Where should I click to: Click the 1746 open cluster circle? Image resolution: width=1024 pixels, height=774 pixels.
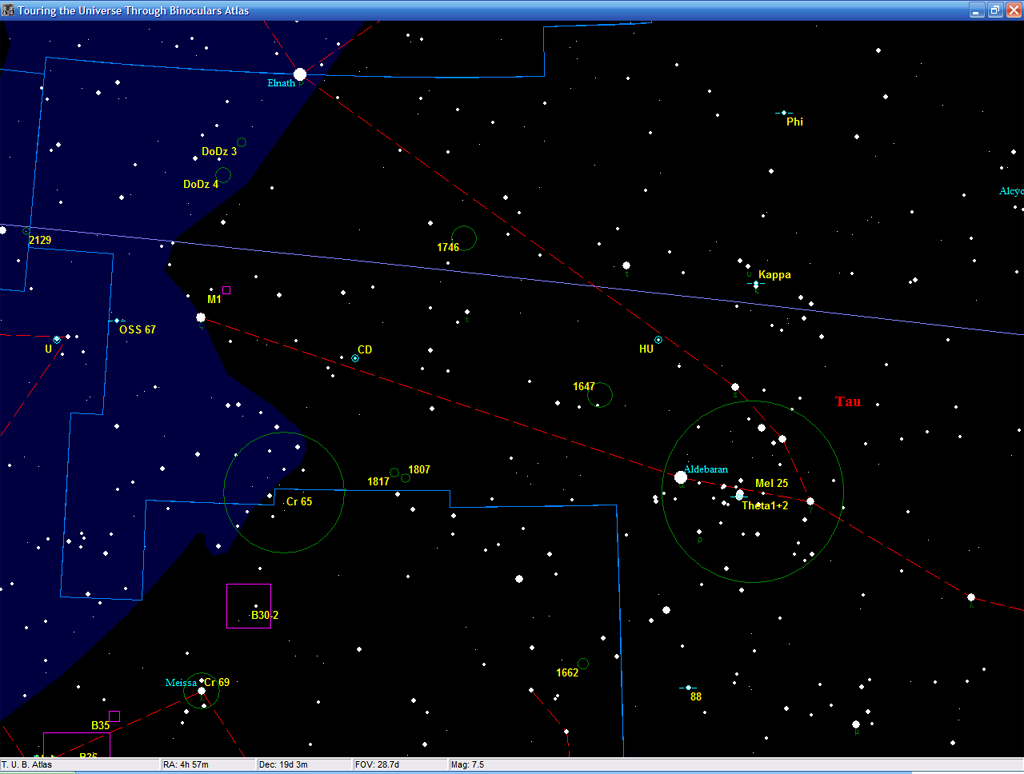tap(464, 238)
